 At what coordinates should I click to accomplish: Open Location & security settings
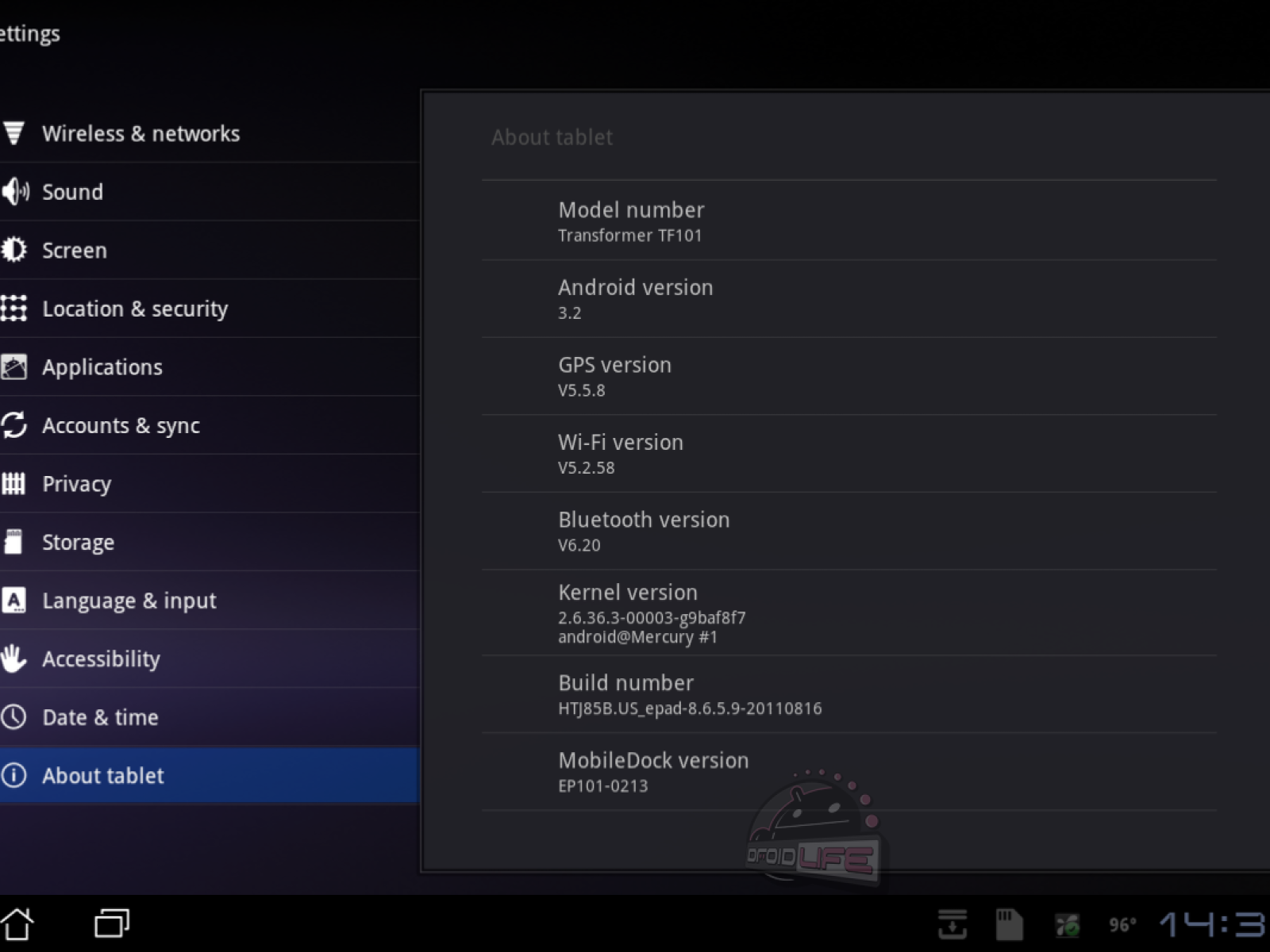[210, 309]
